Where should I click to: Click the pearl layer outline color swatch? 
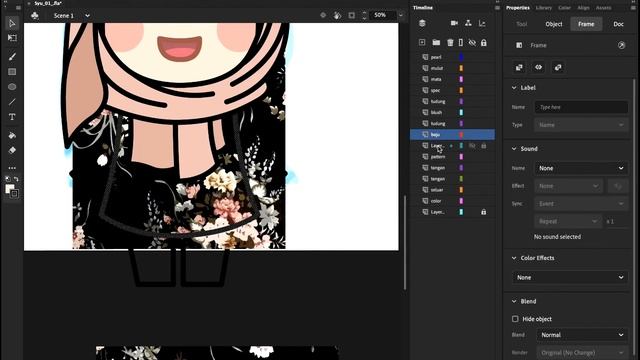point(461,57)
